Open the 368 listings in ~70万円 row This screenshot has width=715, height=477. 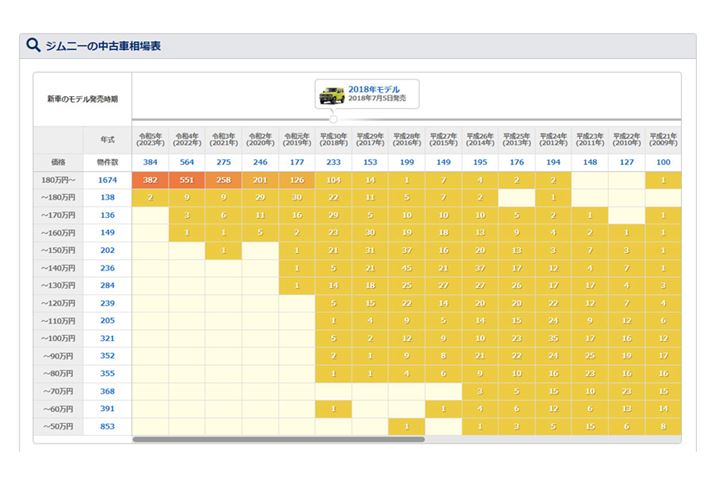107,391
